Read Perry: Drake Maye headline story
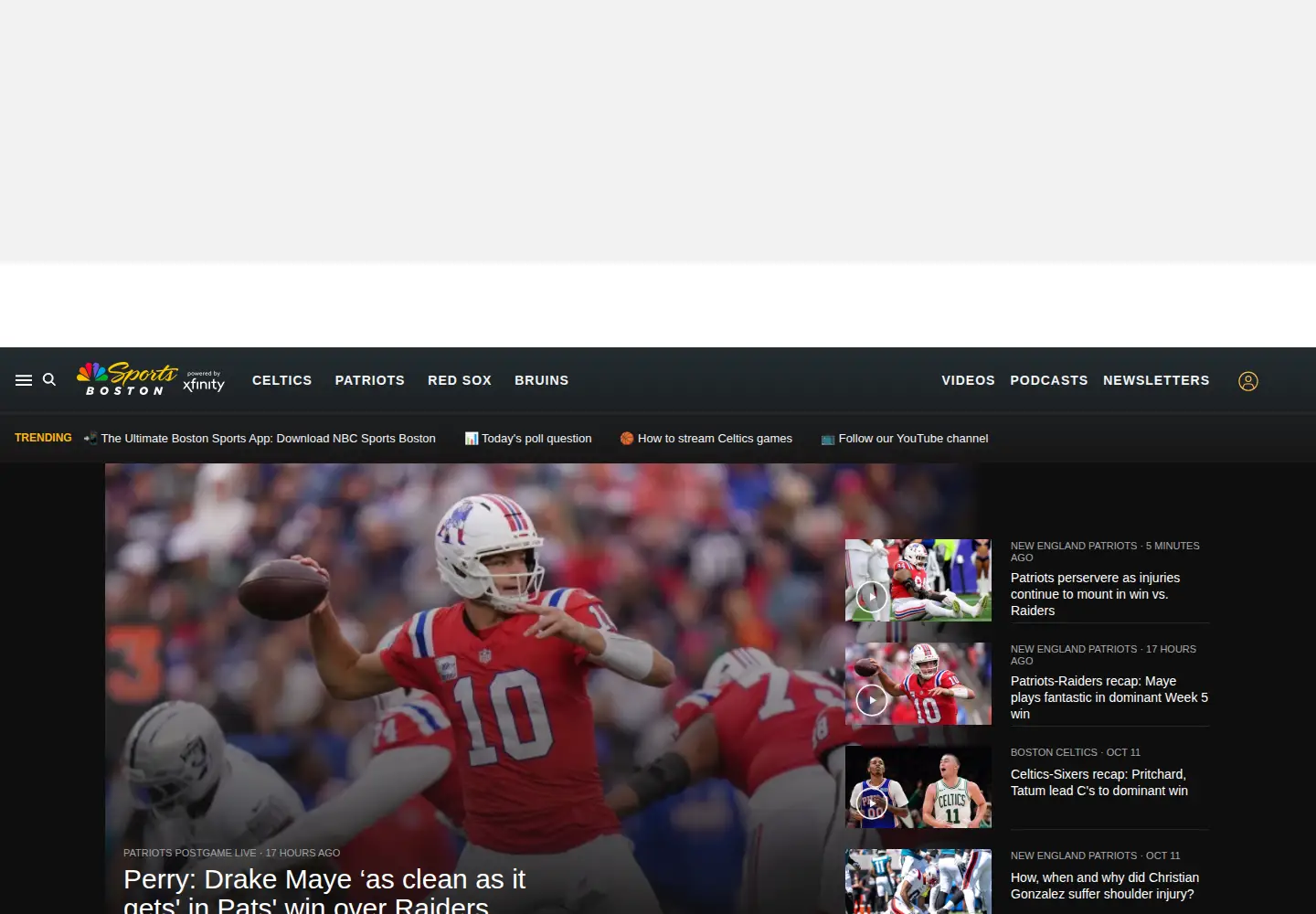Viewport: 1316px width, 914px height. pos(324,891)
